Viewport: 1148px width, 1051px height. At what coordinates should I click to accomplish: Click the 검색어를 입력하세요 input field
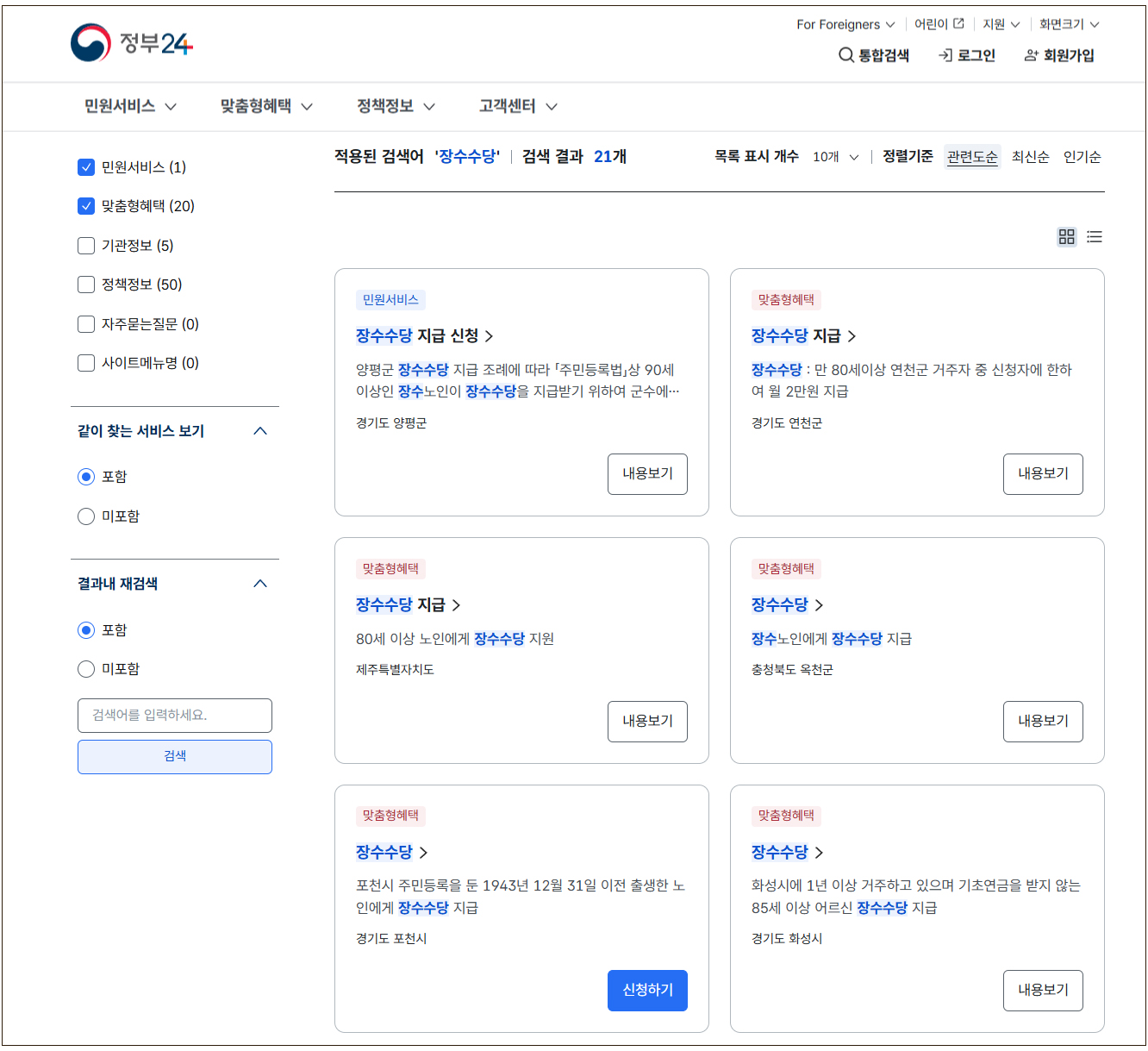coord(174,715)
